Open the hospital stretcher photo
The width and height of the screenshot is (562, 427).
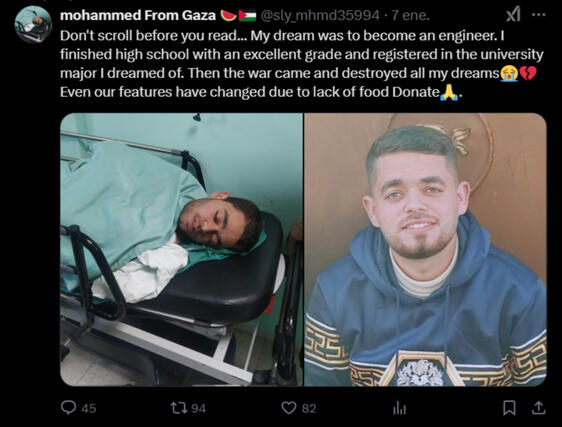tap(181, 250)
